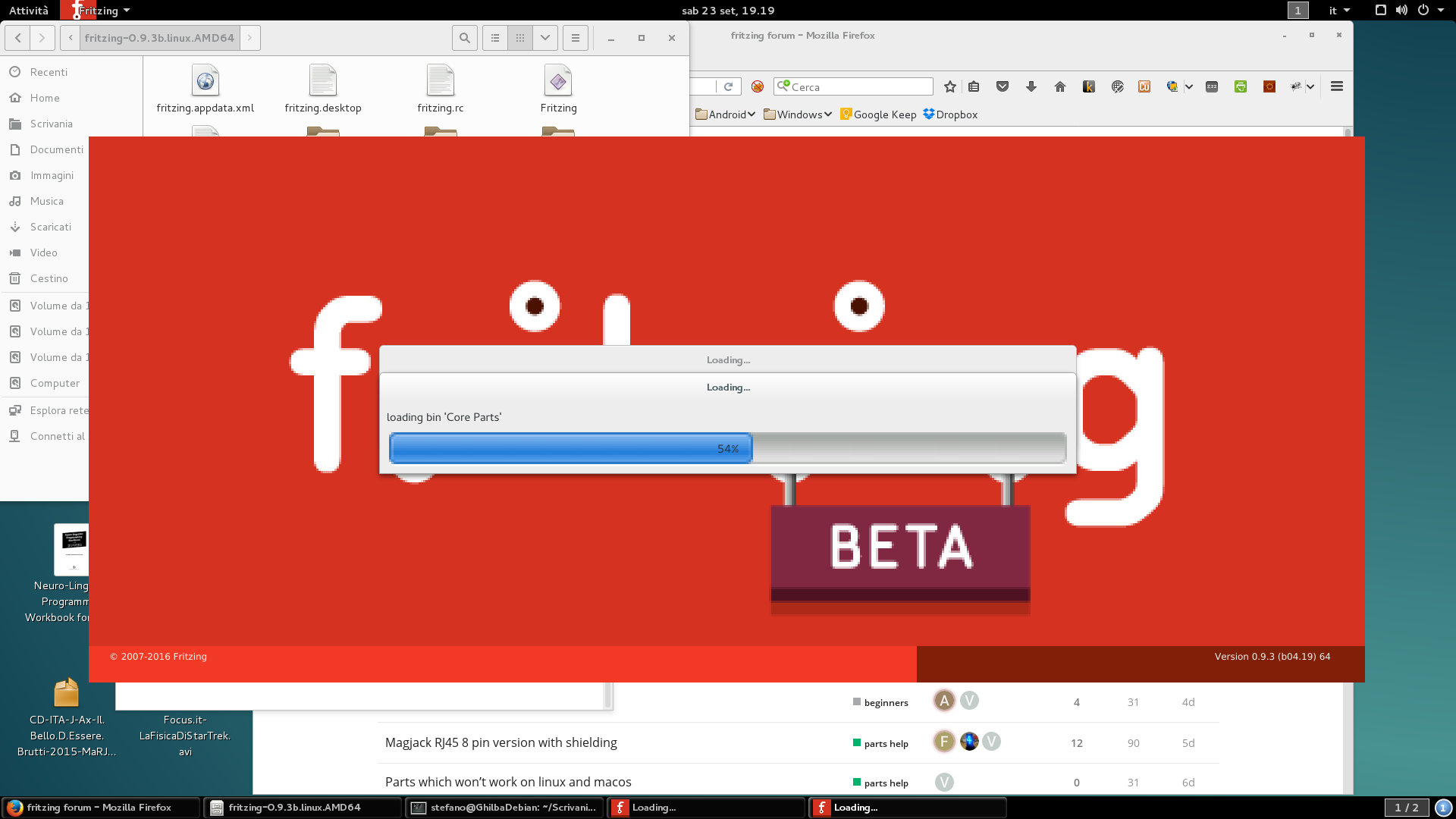Click the globe-pencil extension icon
The height and width of the screenshot is (819, 1456).
tap(1117, 86)
